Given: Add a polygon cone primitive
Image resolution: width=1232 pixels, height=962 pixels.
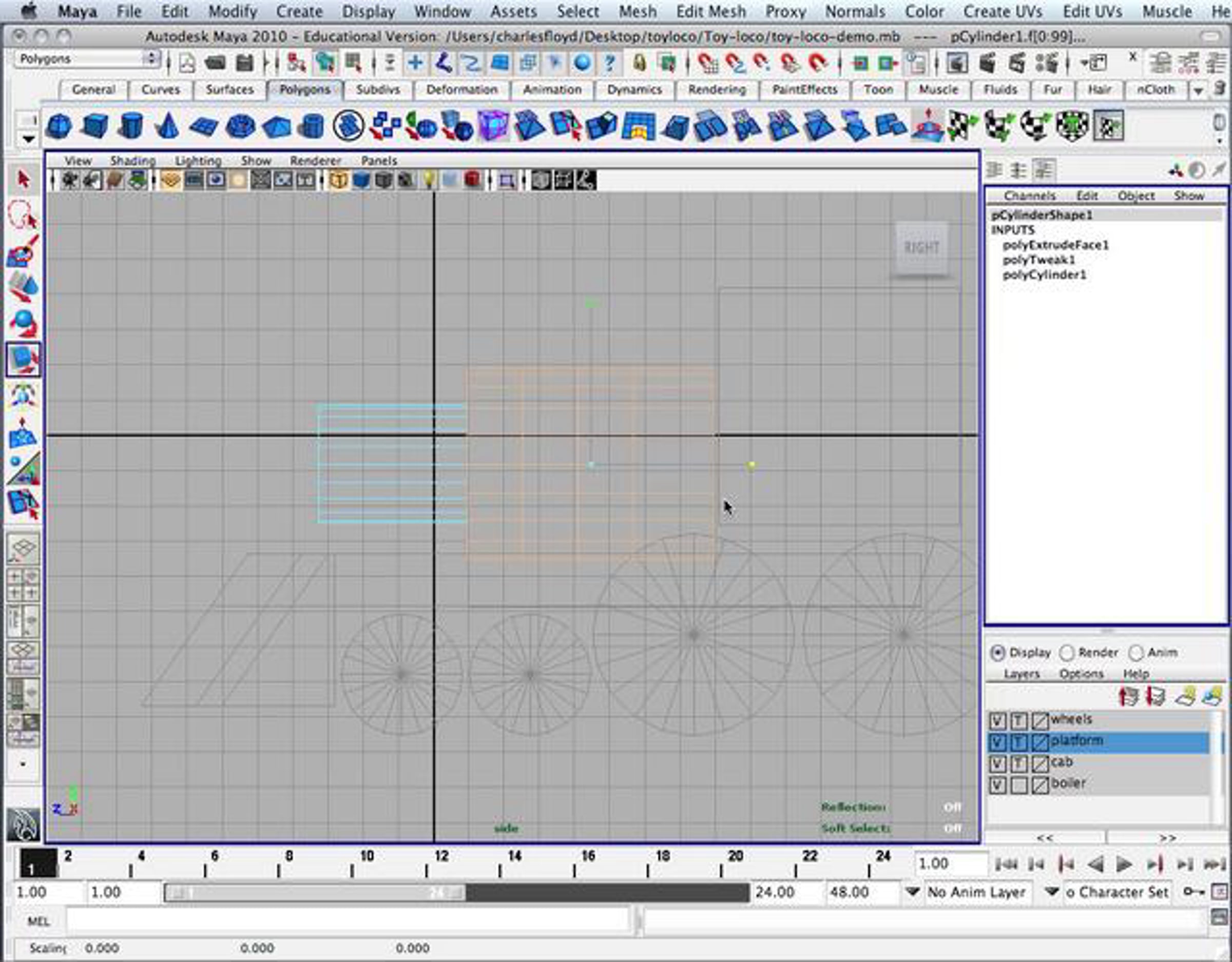Looking at the screenshot, I should pos(166,126).
